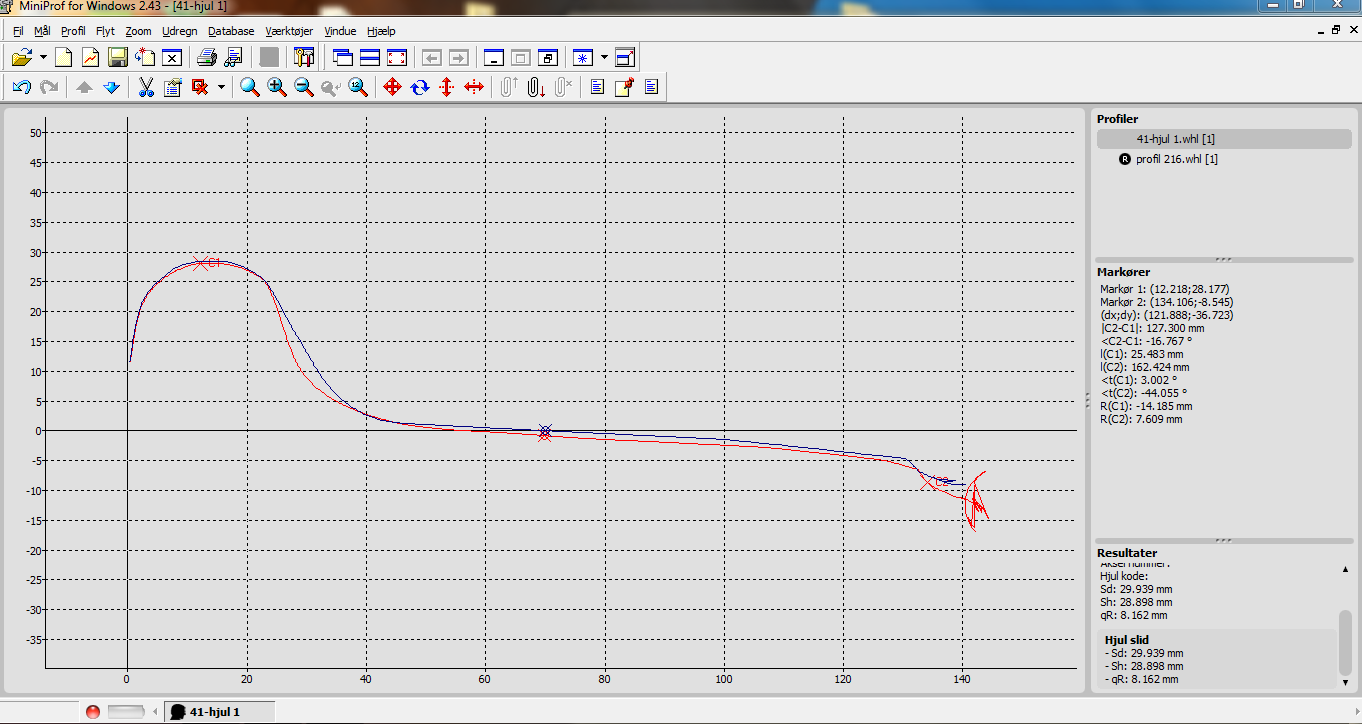
Task: Click the left arrow beside document tab
Action: pos(155,712)
